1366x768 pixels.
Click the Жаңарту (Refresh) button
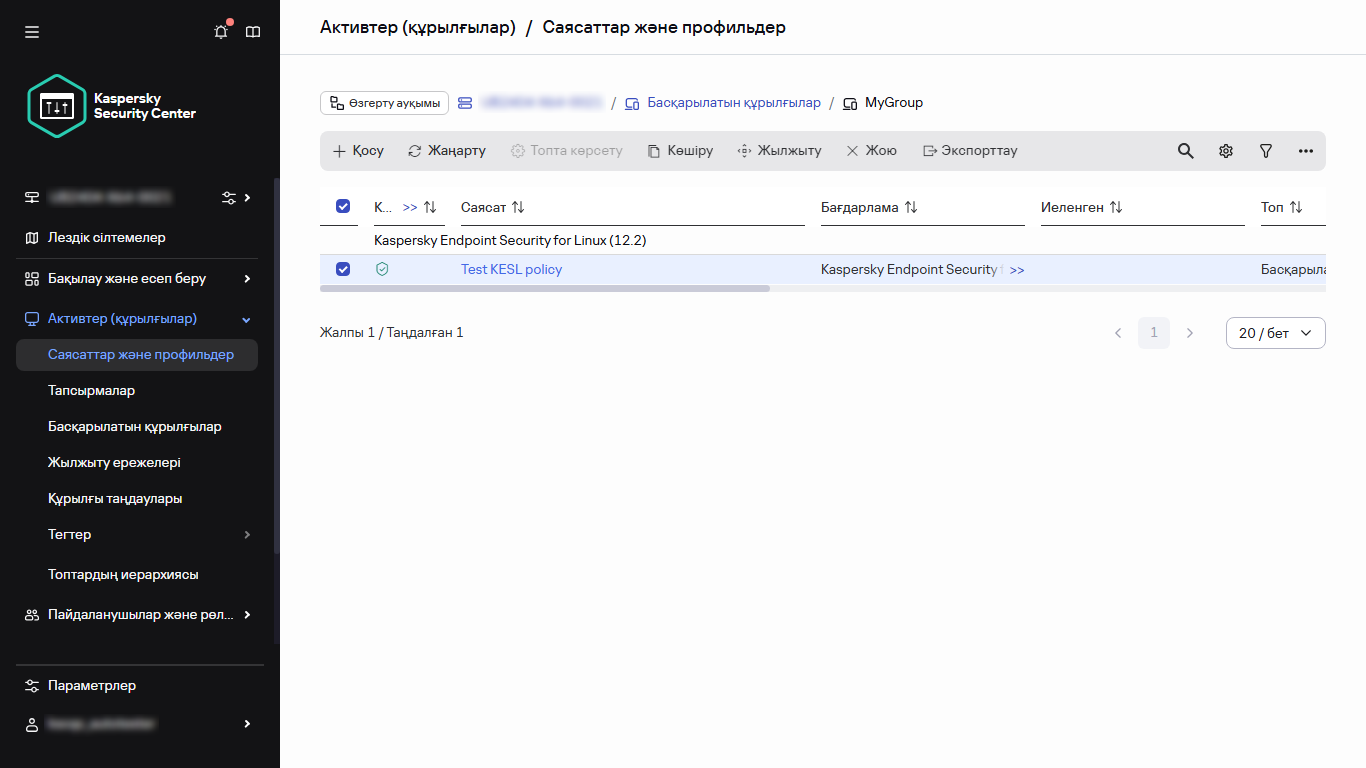(447, 151)
